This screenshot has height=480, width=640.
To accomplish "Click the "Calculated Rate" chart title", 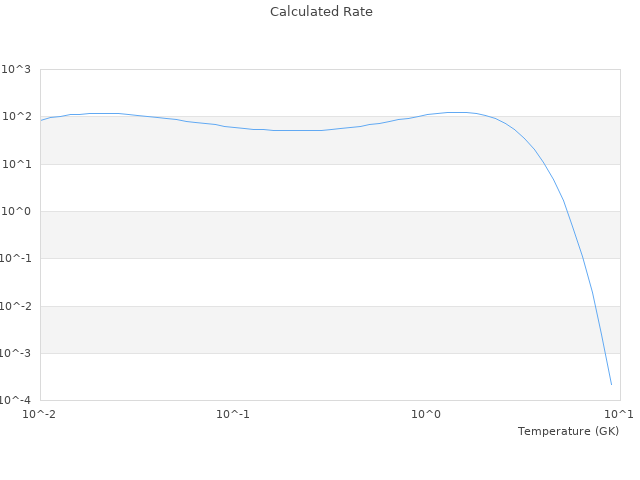I will coord(320,12).
